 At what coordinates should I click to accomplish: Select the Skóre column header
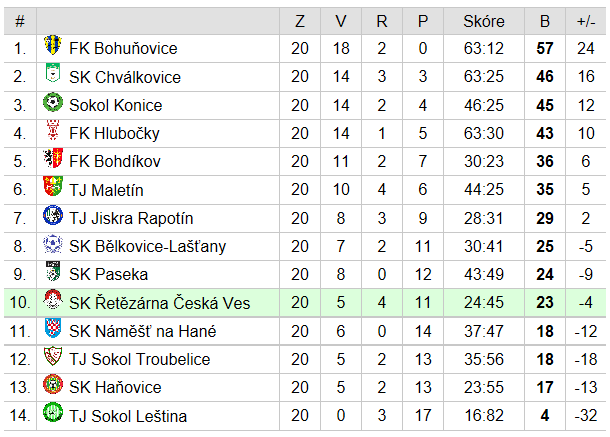pyautogui.click(x=484, y=21)
